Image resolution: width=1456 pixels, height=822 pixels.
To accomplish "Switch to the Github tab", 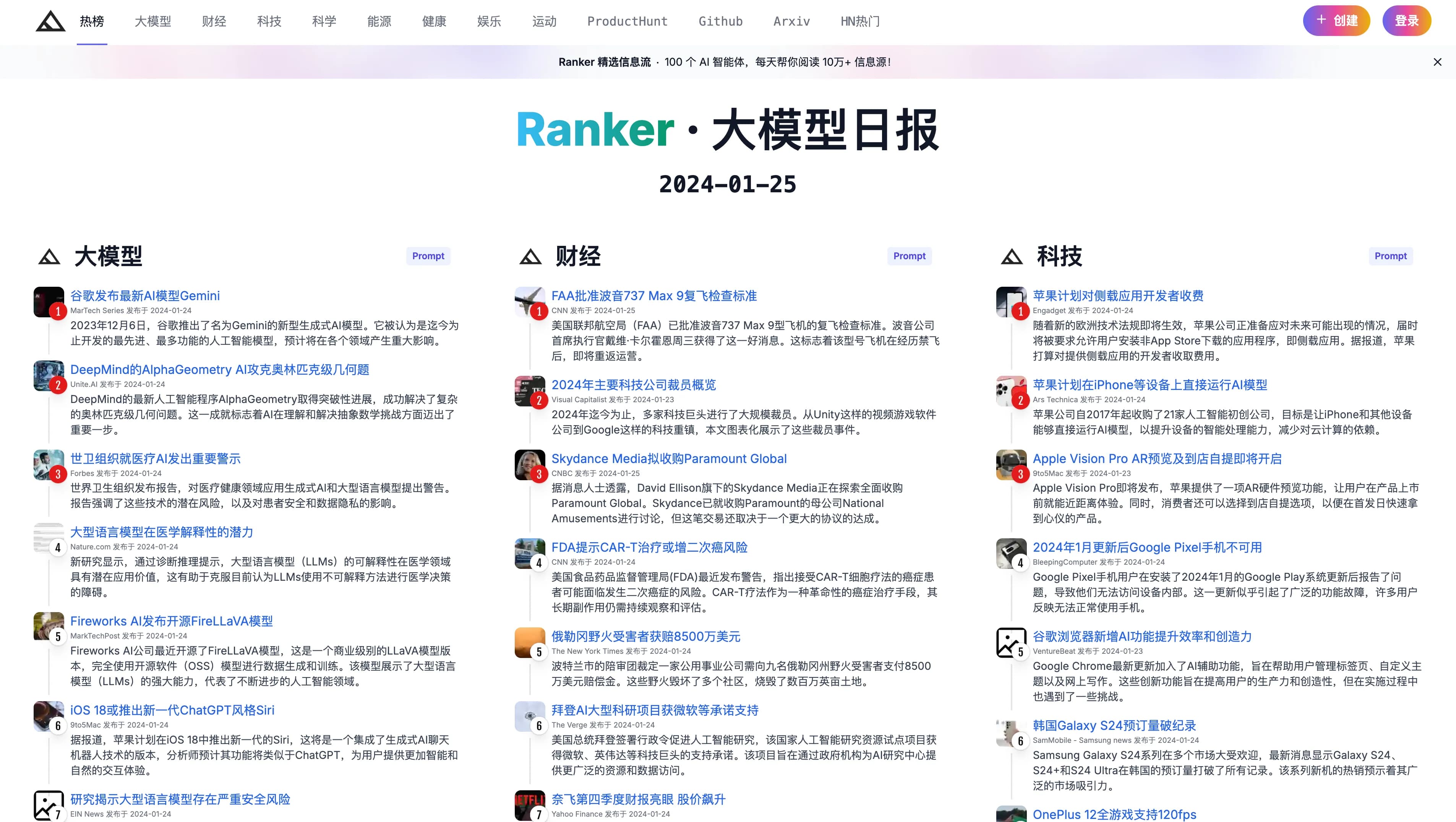I will (721, 21).
